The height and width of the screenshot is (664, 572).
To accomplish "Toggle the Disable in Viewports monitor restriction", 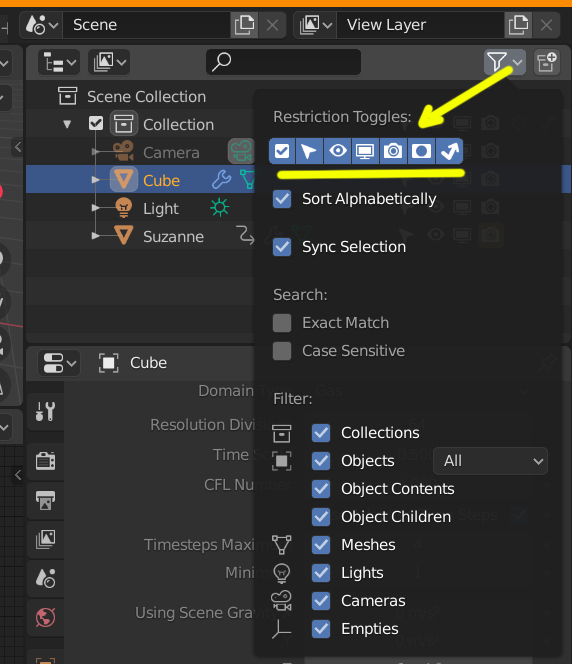I will [x=365, y=151].
